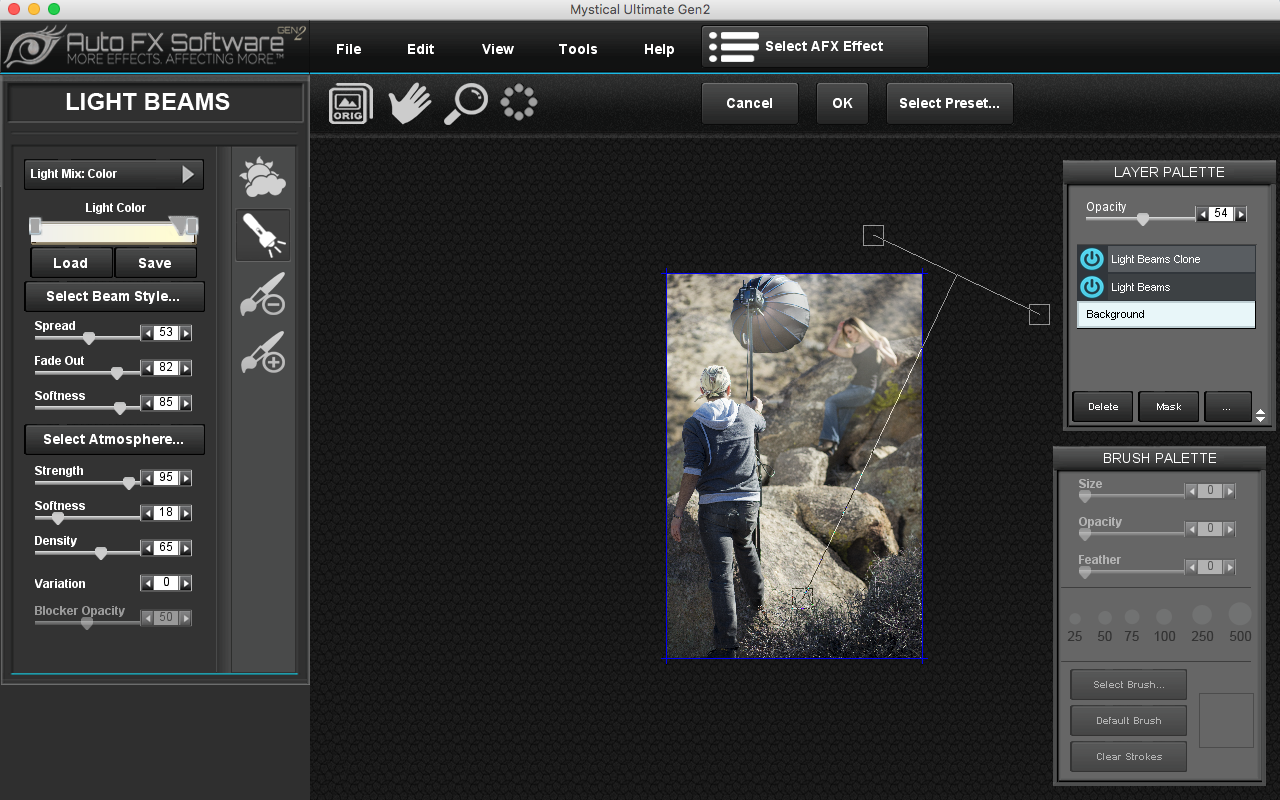Select the Zoom magnifier tool
The height and width of the screenshot is (800, 1280).
point(465,103)
